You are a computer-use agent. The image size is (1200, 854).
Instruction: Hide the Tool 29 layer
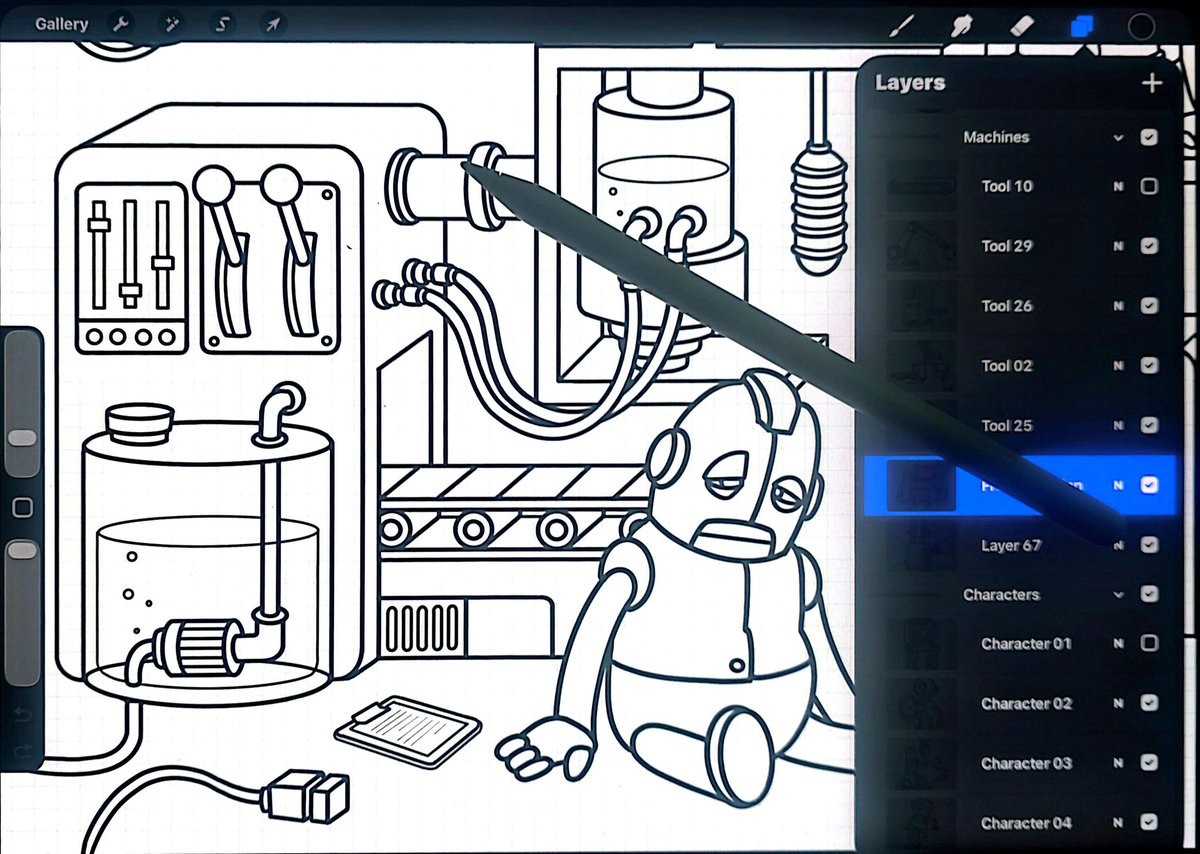[x=1149, y=246]
